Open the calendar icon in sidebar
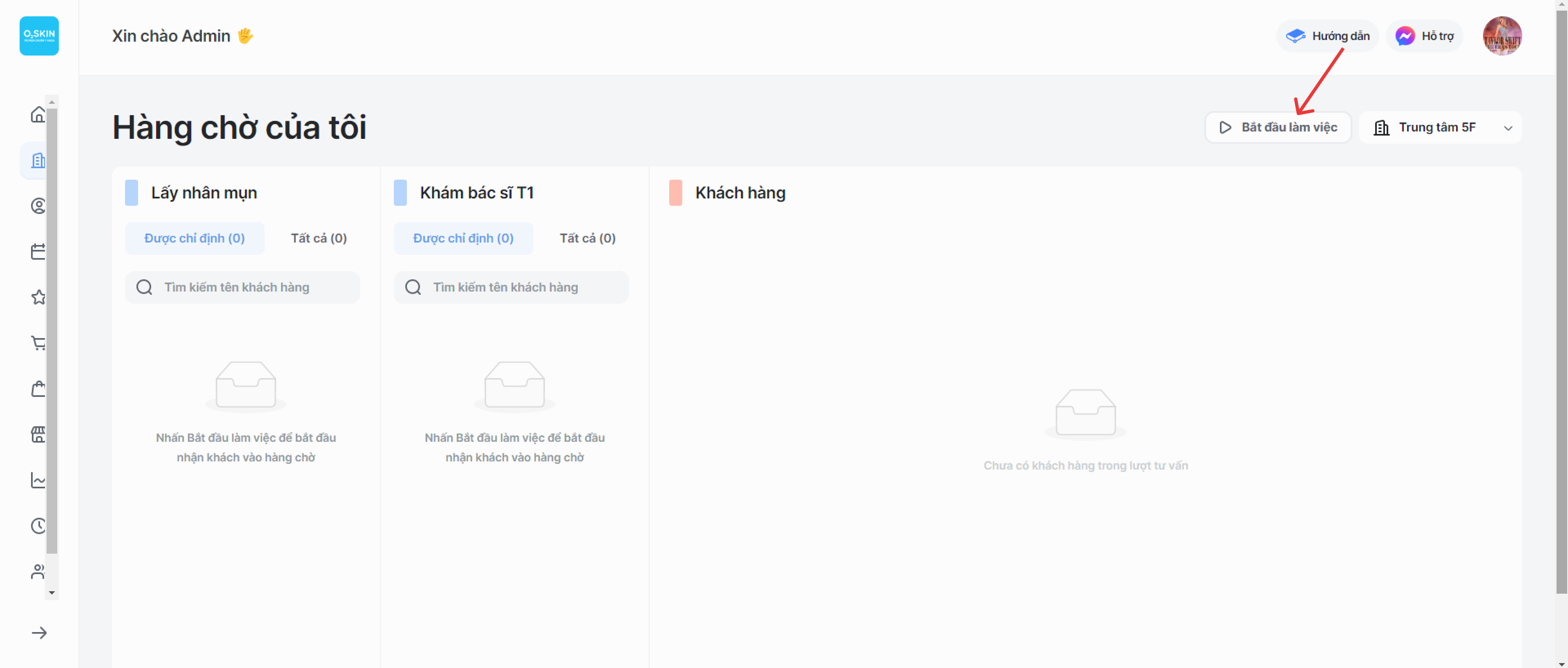The width and height of the screenshot is (1568, 668). pyautogui.click(x=38, y=251)
